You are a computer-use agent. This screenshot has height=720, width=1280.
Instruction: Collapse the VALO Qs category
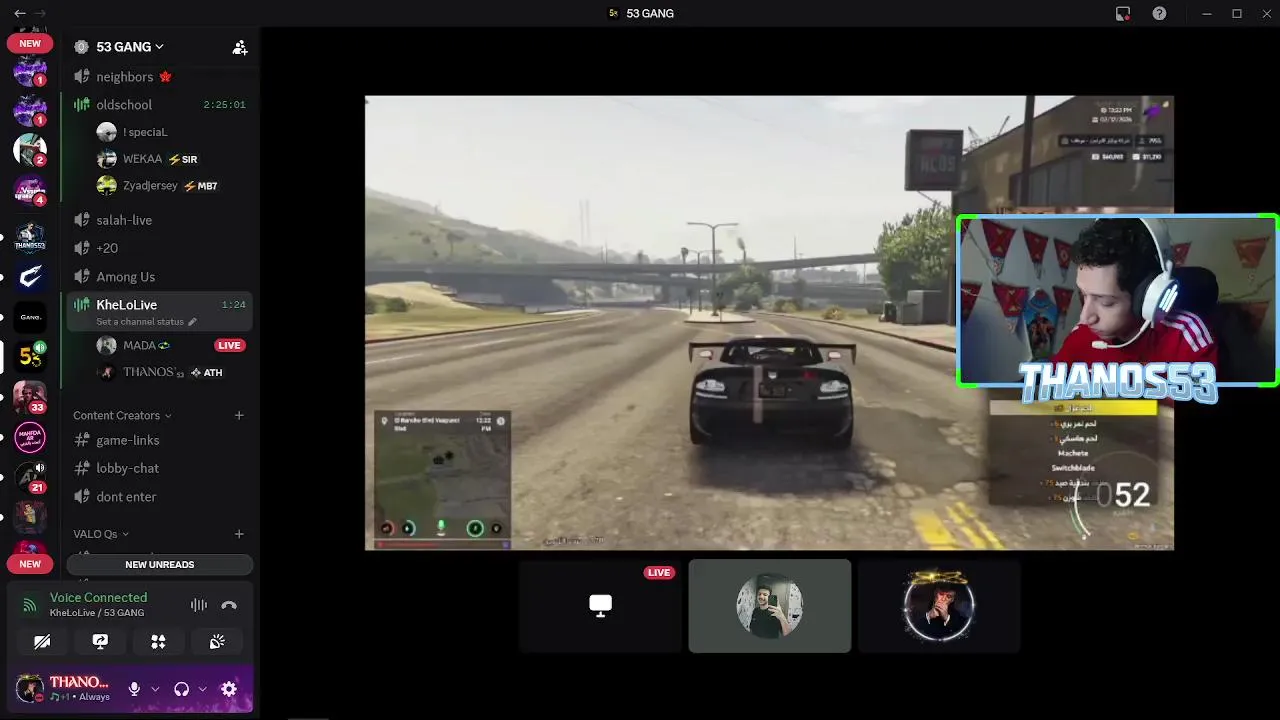click(100, 534)
